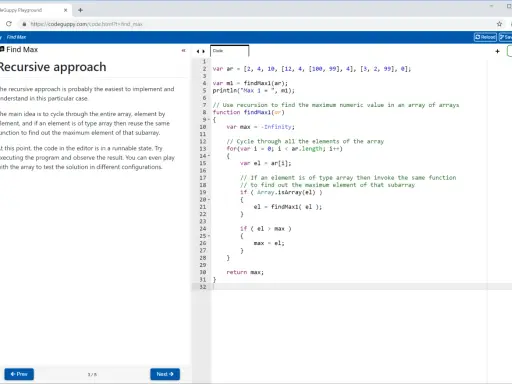Click code line 'var el = ar[i];'

pyautogui.click(x=265, y=163)
